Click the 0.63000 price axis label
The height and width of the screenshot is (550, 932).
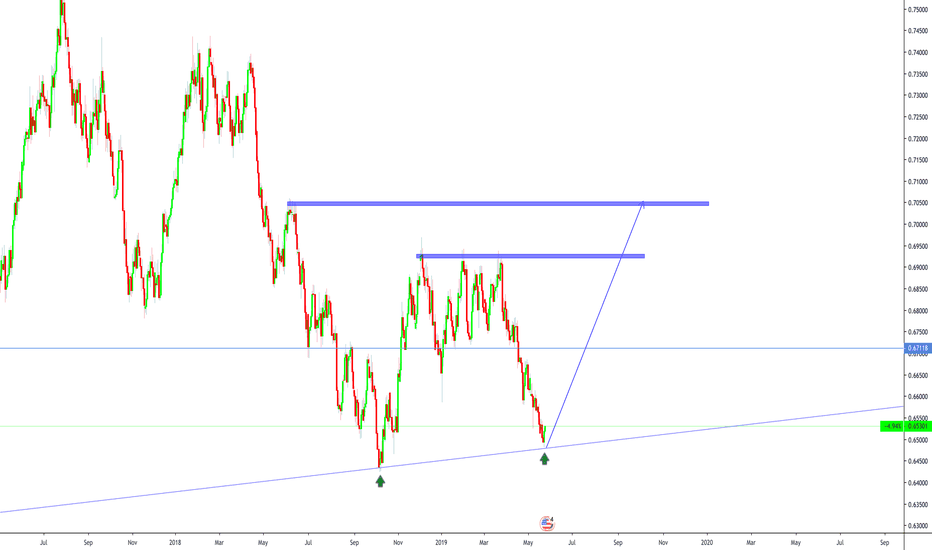(x=919, y=526)
